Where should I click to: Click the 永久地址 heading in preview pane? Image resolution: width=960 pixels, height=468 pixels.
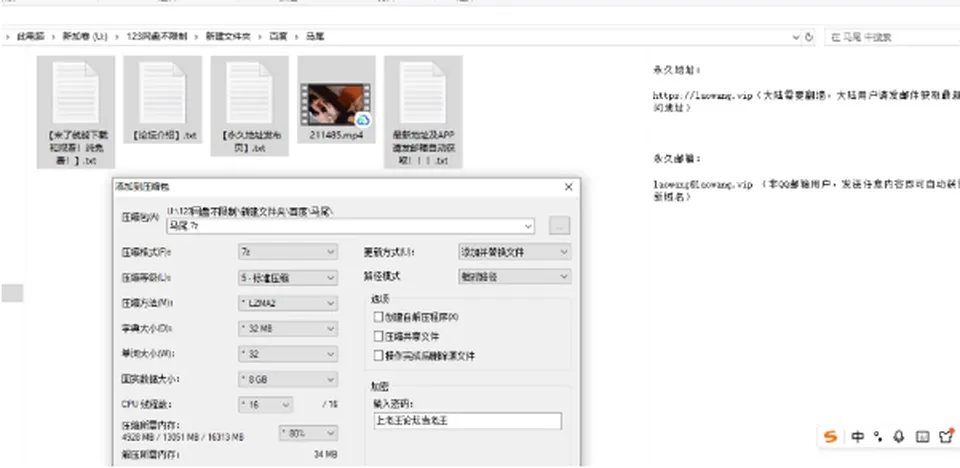tap(677, 70)
